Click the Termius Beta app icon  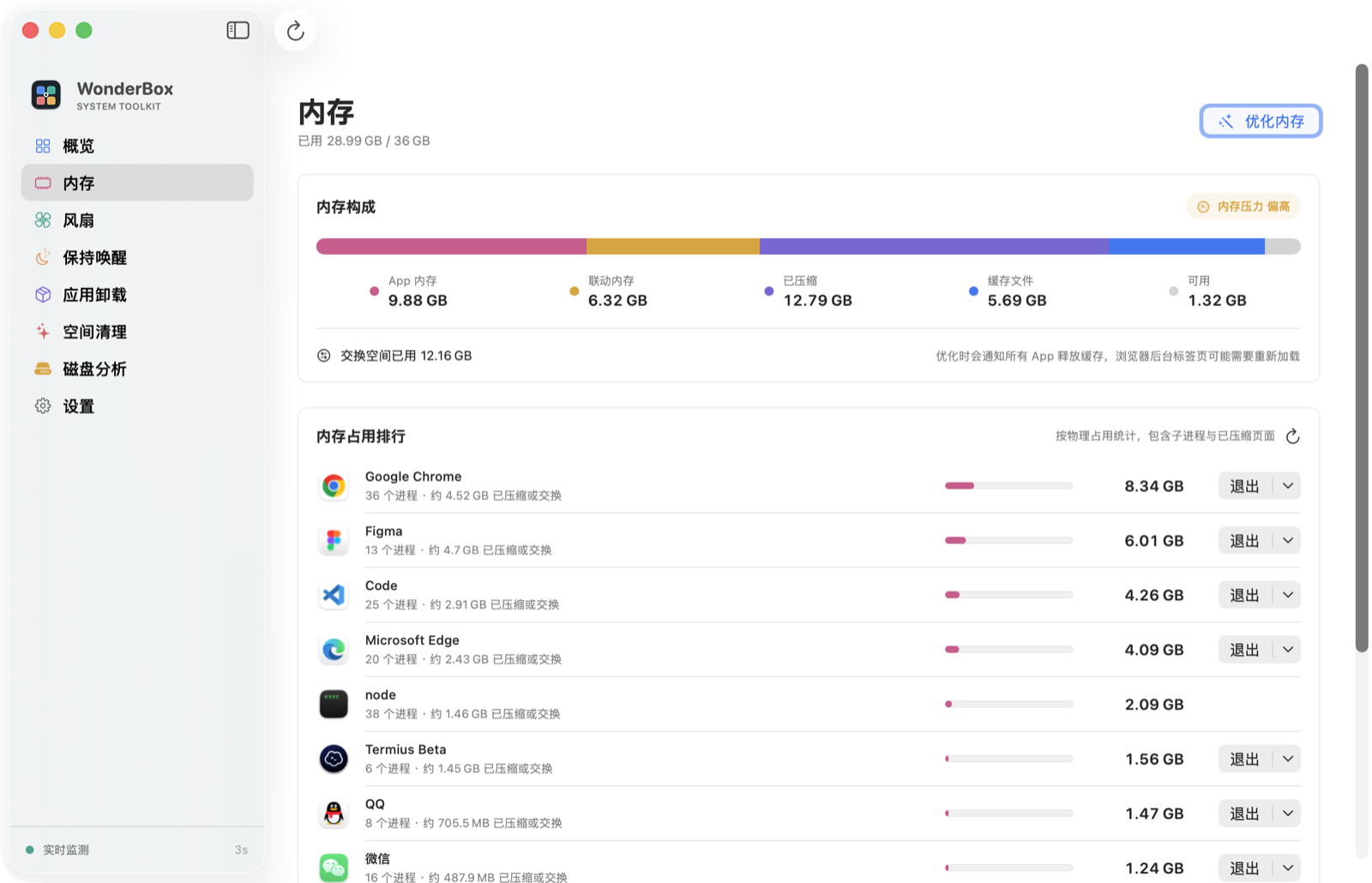pyautogui.click(x=334, y=759)
